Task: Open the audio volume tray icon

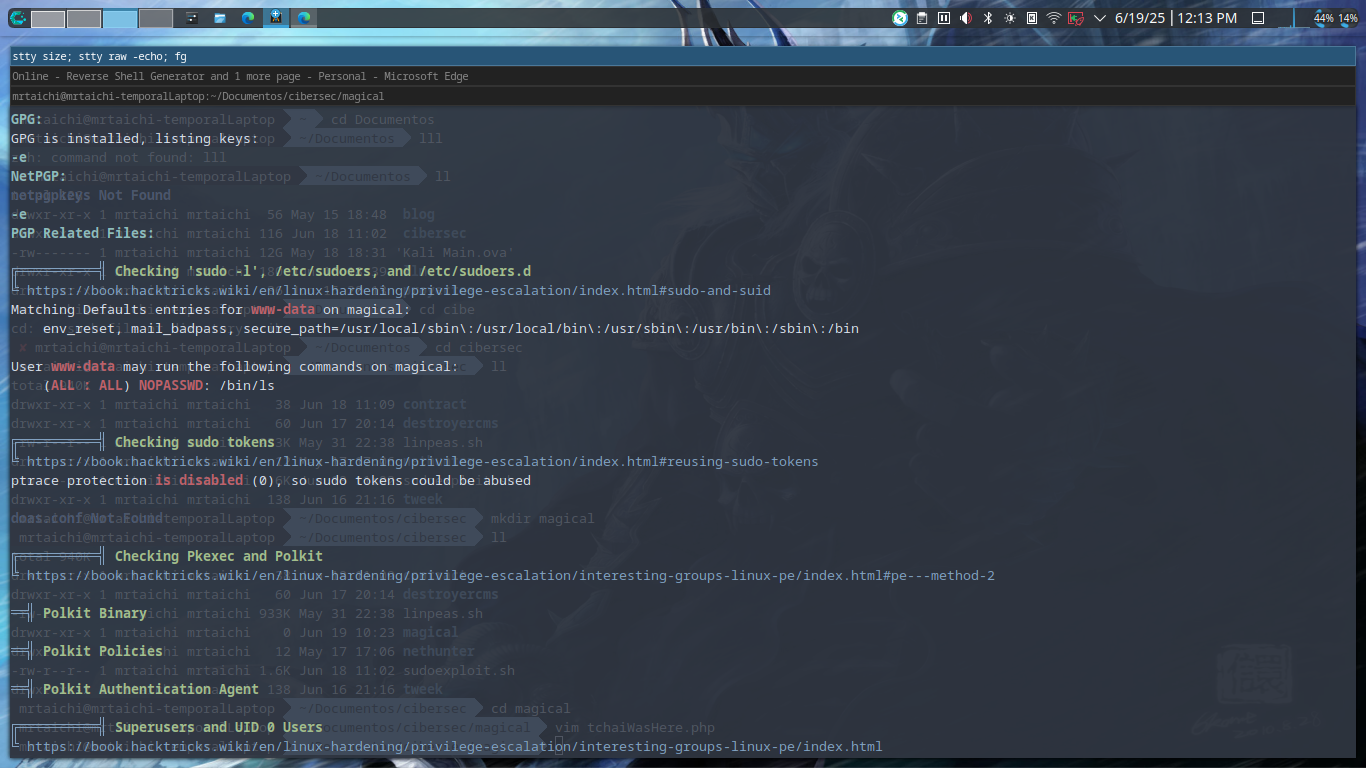Action: tap(966, 18)
